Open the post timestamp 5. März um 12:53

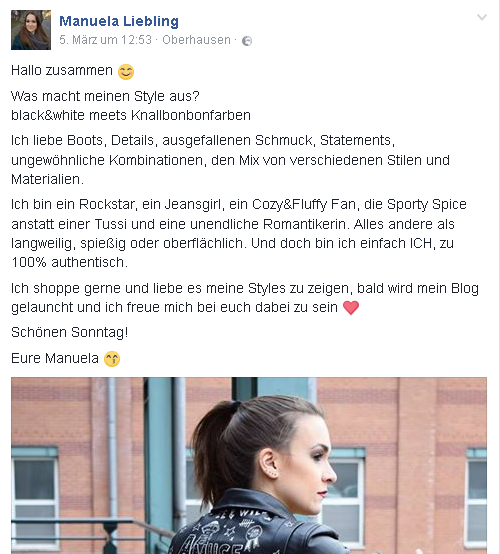point(105,40)
